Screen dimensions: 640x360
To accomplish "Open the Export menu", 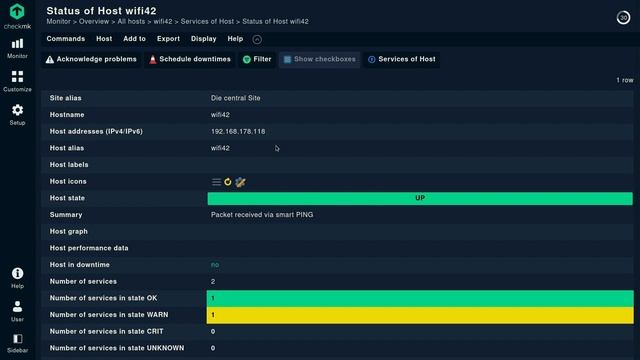I will point(168,39).
